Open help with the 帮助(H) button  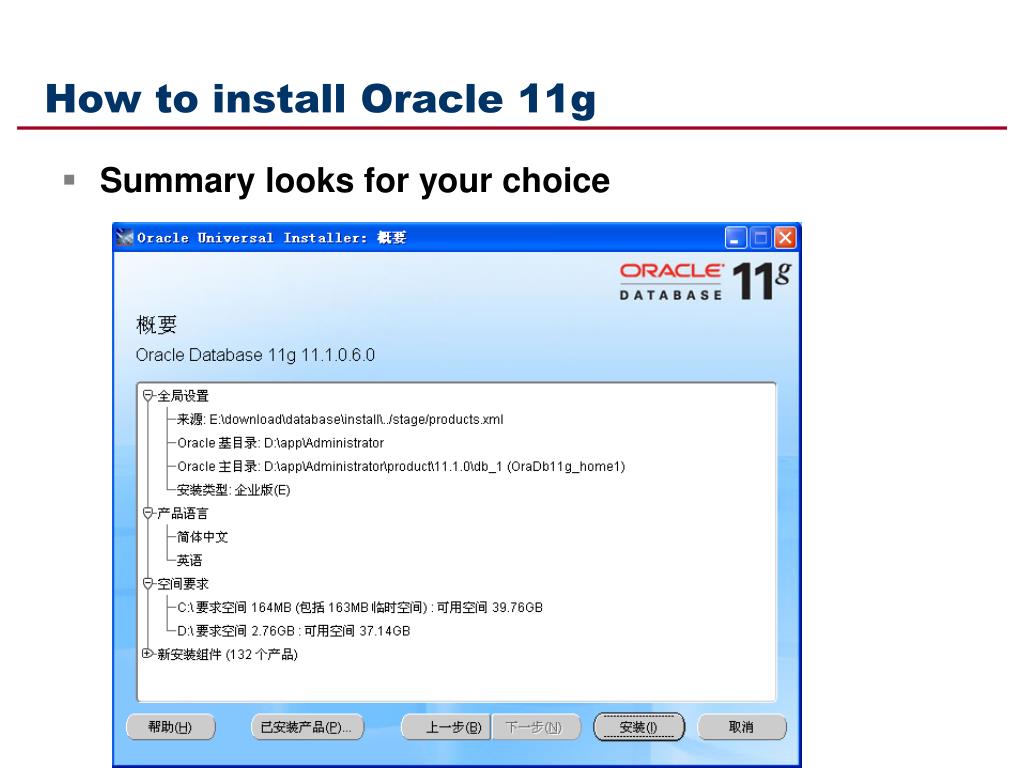(x=170, y=727)
